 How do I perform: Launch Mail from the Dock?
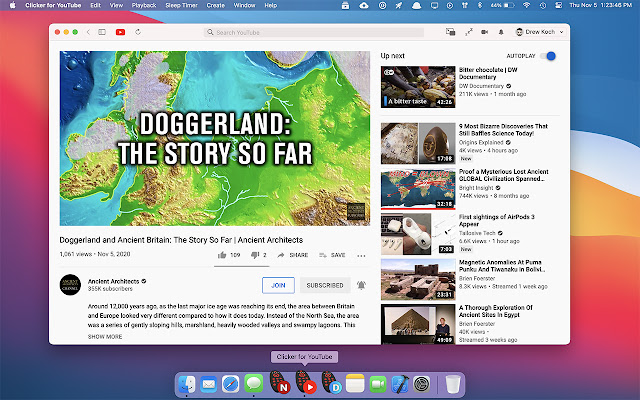[x=209, y=384]
